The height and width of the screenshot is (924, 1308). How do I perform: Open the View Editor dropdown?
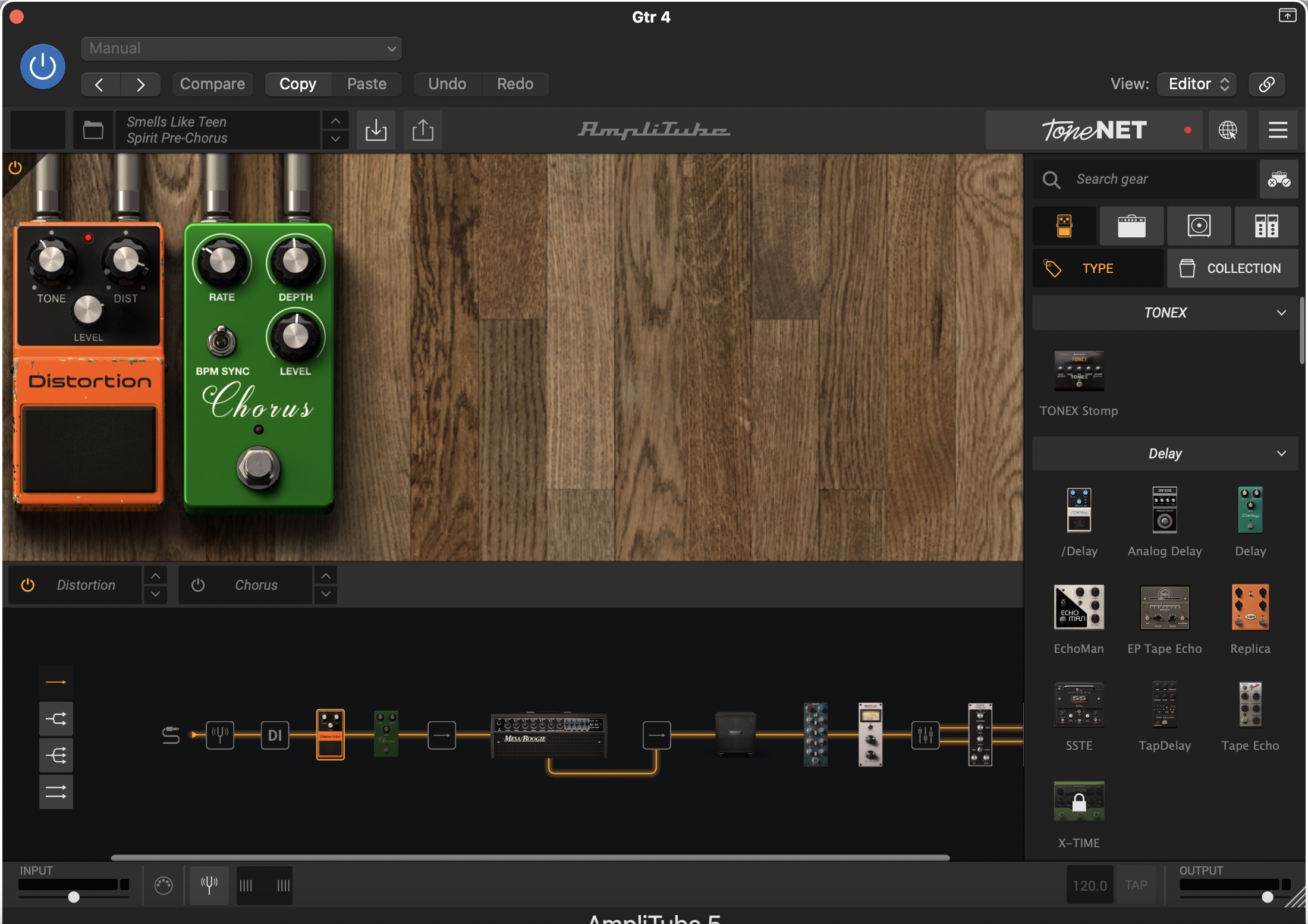(1197, 84)
